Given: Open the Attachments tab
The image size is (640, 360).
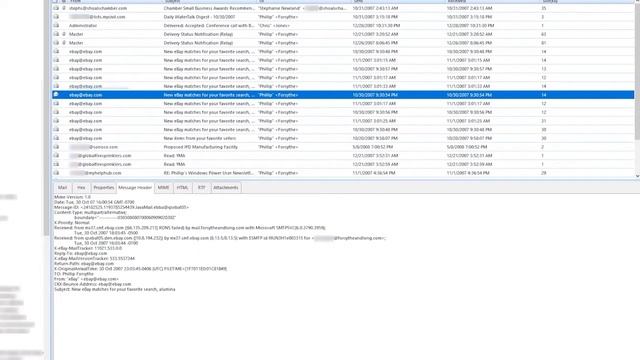Looking at the screenshot, I should pyautogui.click(x=226, y=188).
